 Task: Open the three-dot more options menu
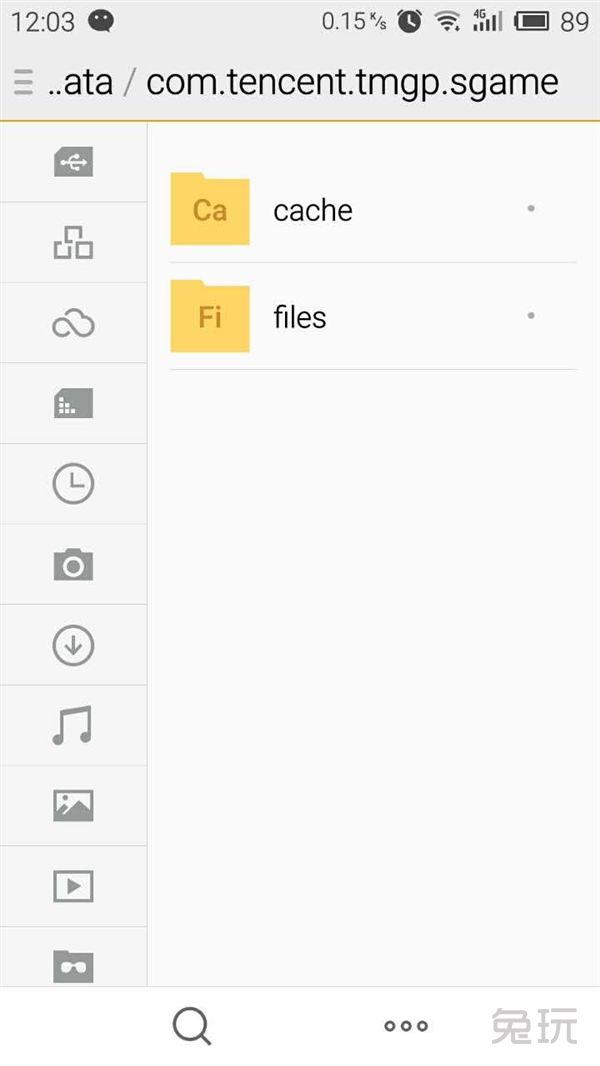click(x=406, y=1026)
